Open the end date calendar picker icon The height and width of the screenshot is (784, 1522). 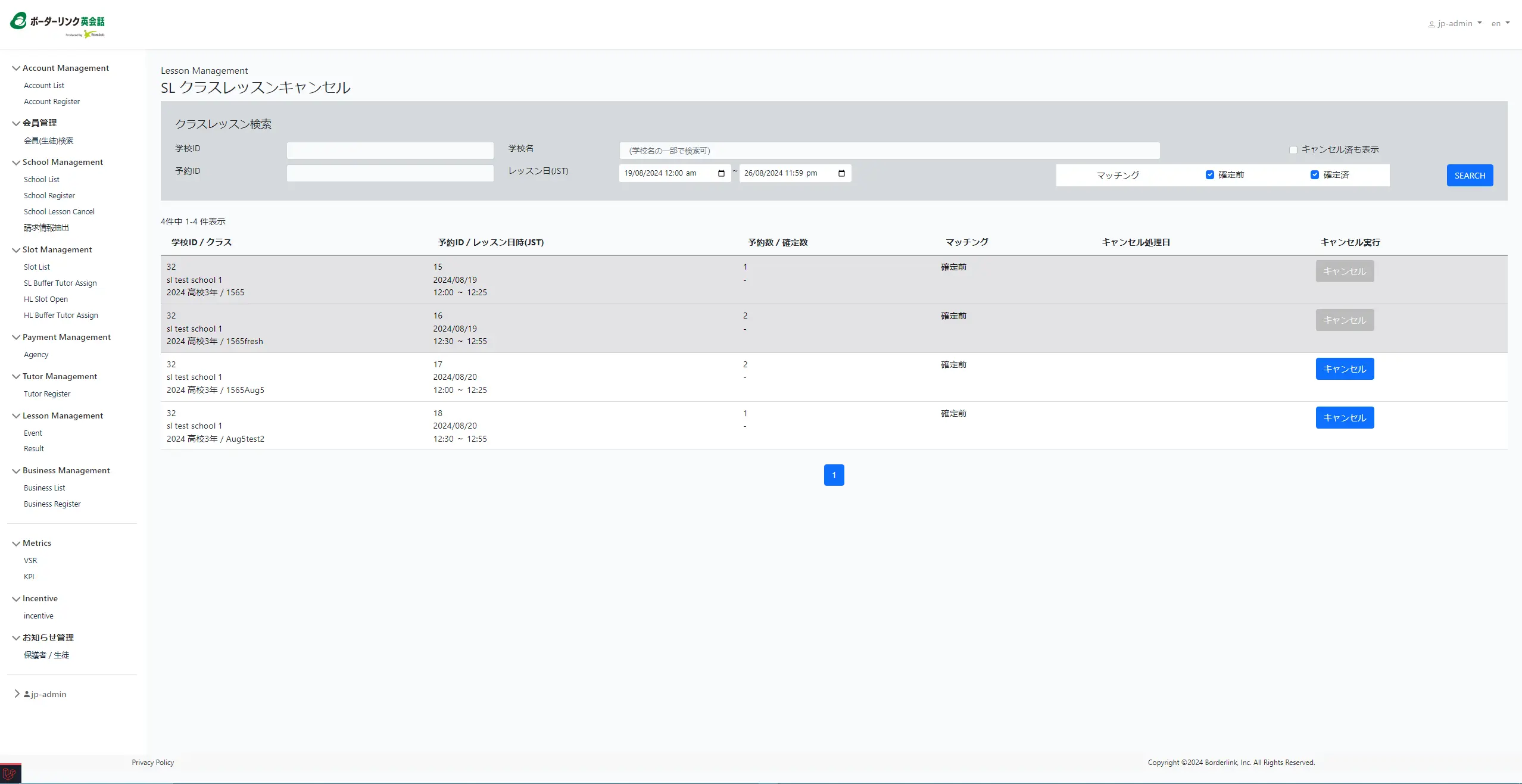point(841,173)
